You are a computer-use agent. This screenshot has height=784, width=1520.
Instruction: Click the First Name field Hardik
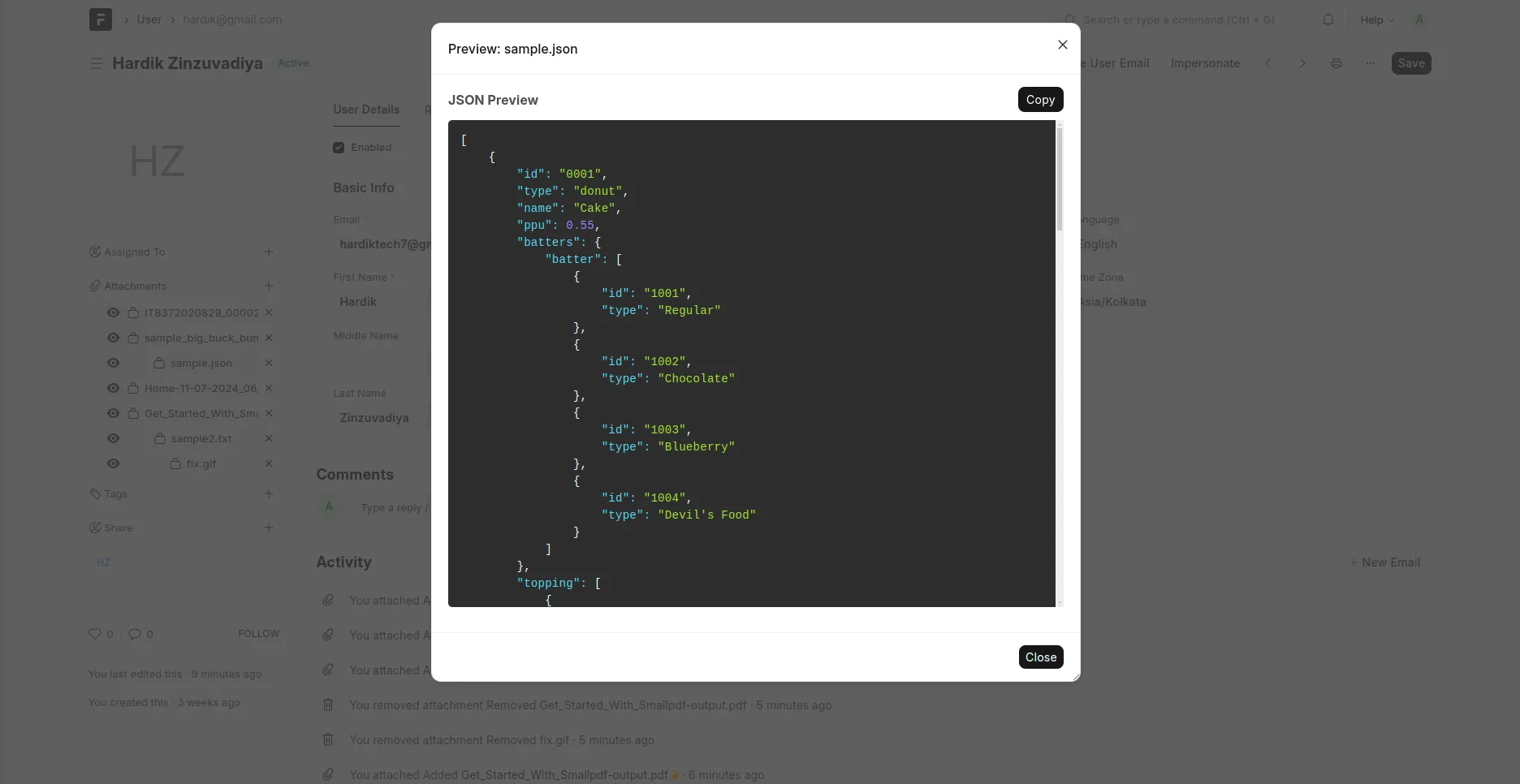tap(382, 302)
